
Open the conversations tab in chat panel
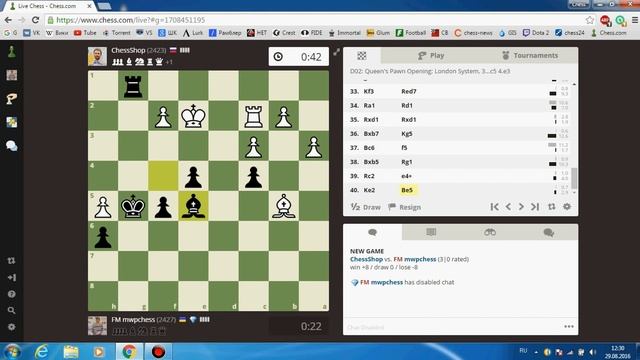(x=549, y=232)
